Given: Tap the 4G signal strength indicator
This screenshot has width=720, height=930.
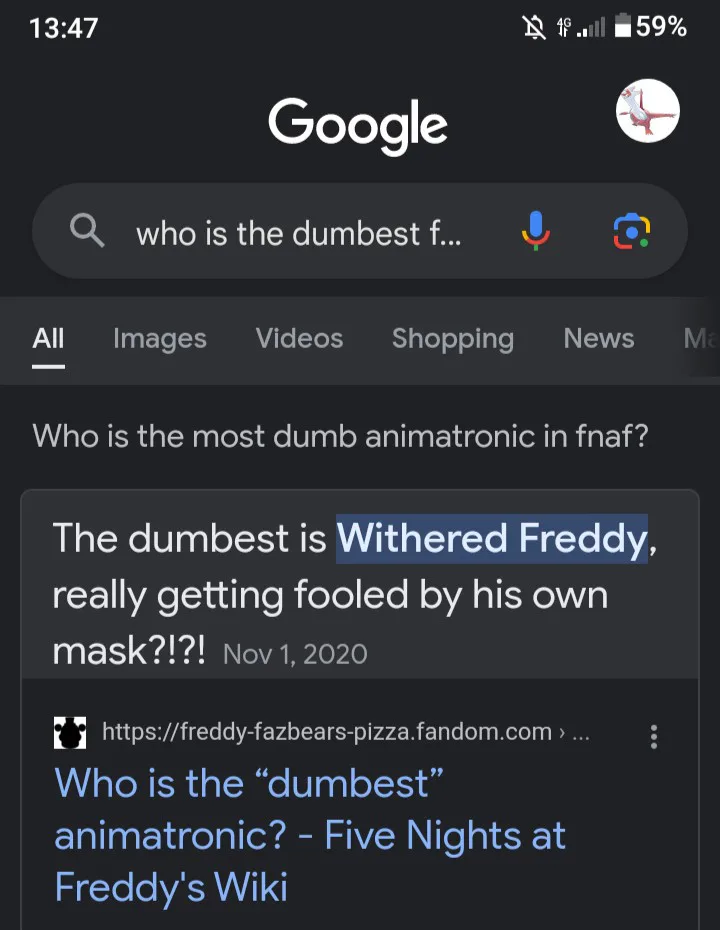Looking at the screenshot, I should click(x=581, y=27).
